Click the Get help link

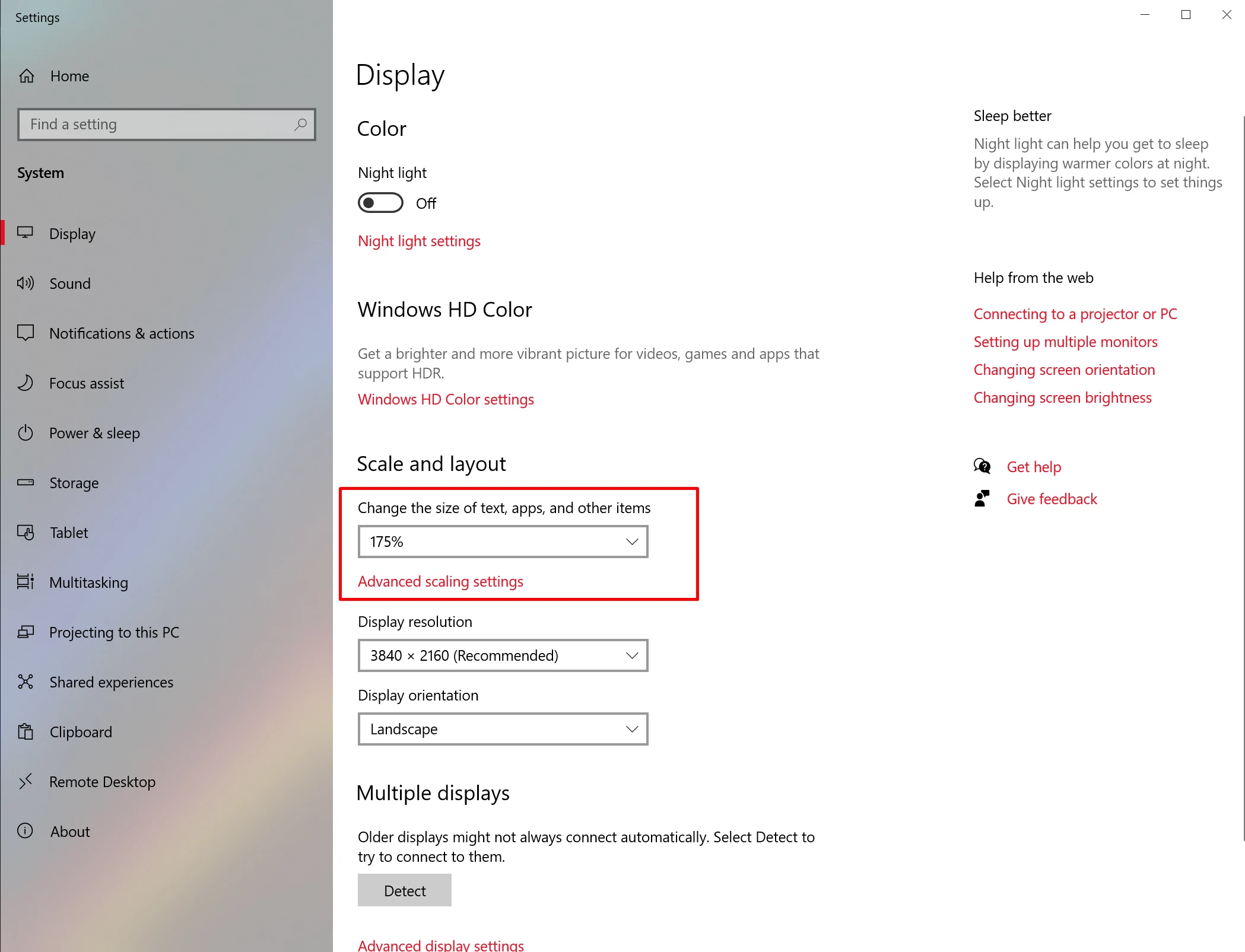coord(1034,467)
